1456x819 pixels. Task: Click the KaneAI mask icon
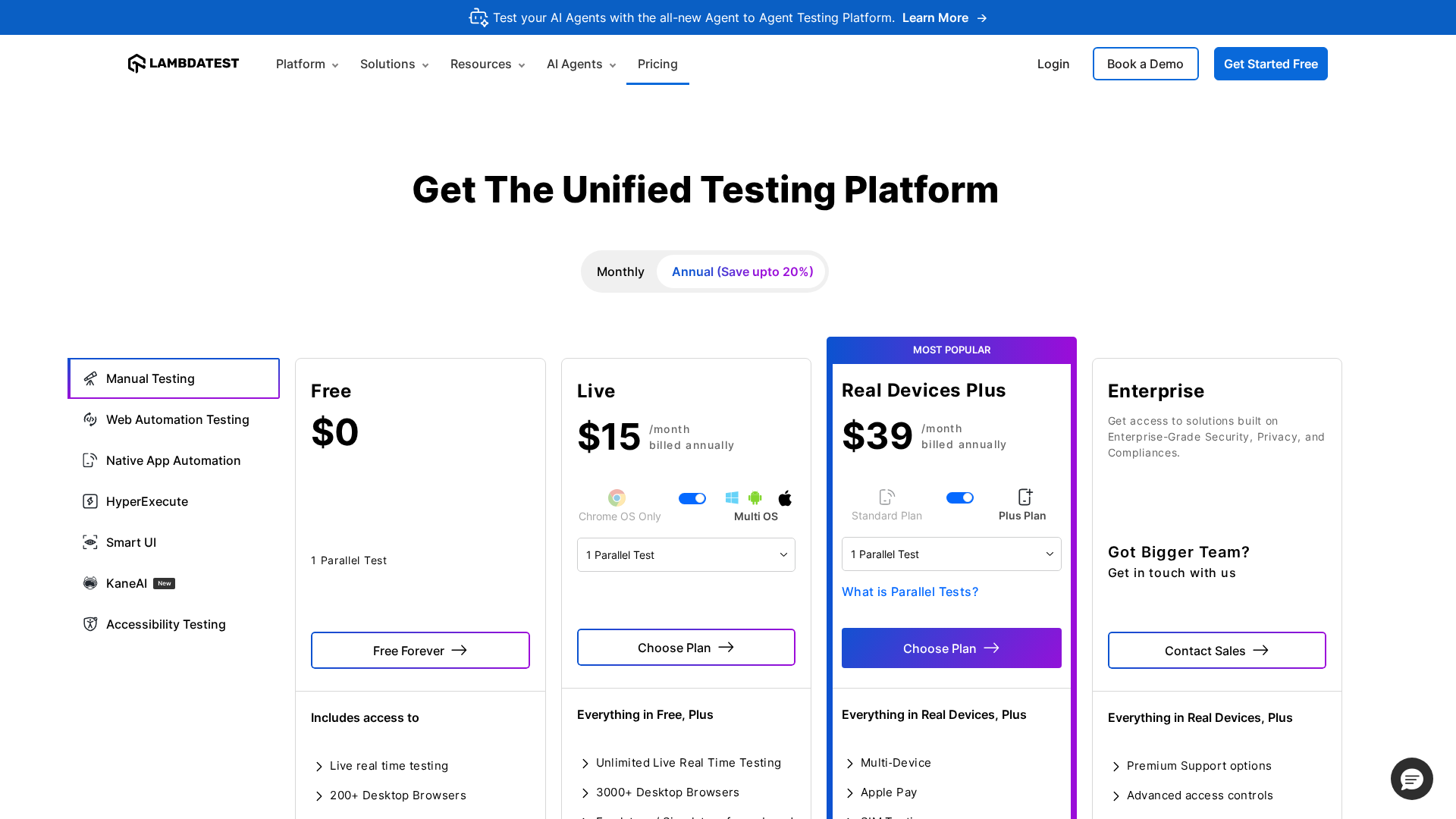tap(90, 583)
